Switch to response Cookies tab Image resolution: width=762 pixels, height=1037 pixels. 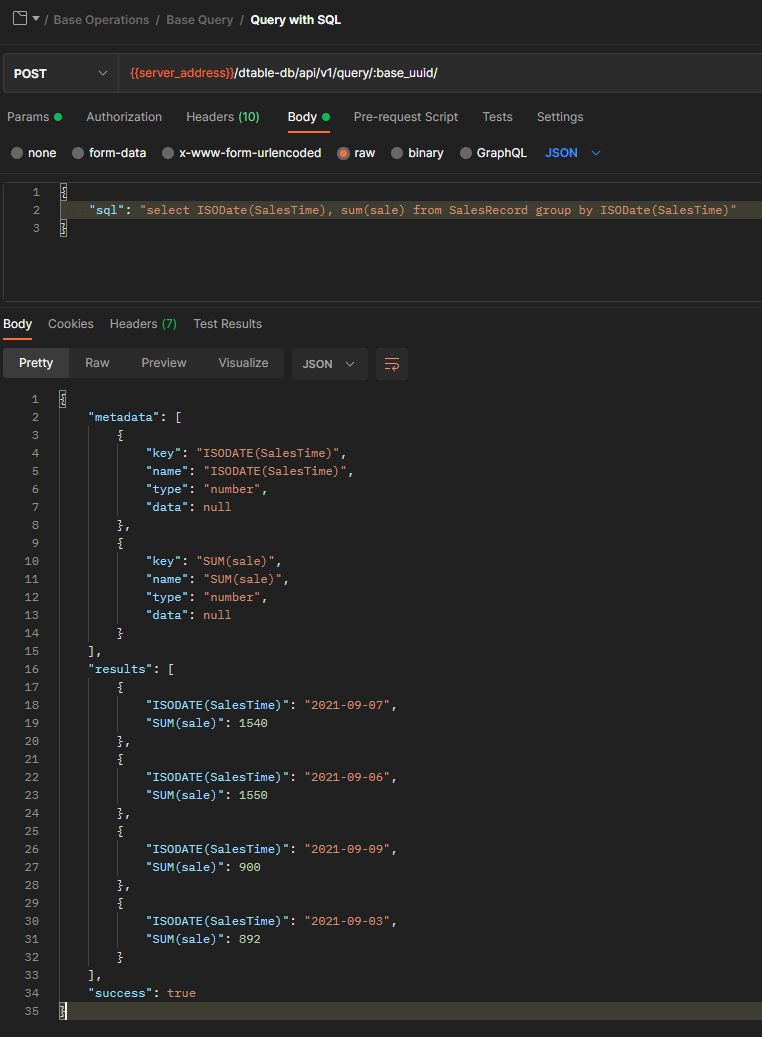[71, 324]
